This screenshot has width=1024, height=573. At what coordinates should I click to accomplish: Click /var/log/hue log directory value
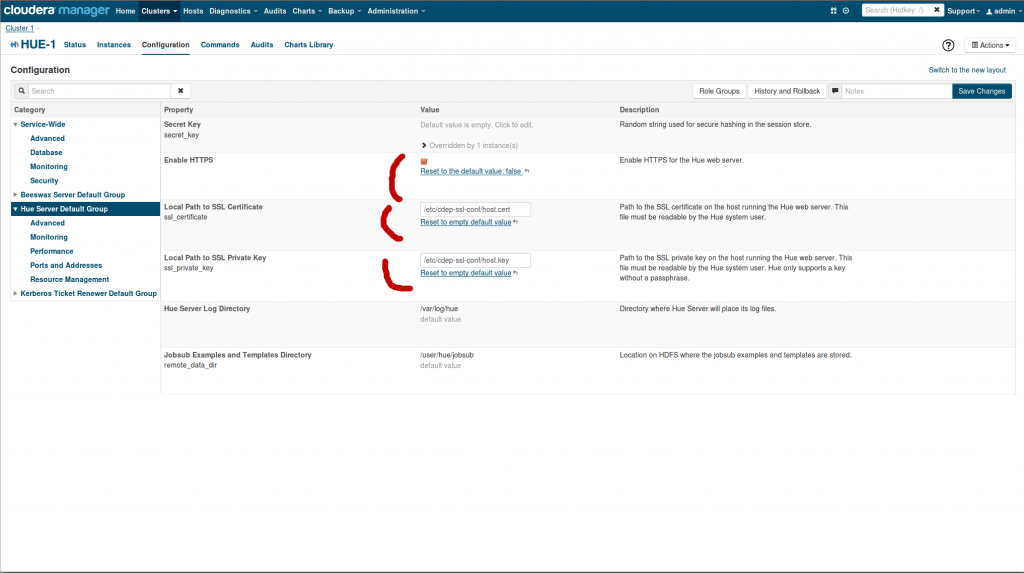[x=439, y=308]
